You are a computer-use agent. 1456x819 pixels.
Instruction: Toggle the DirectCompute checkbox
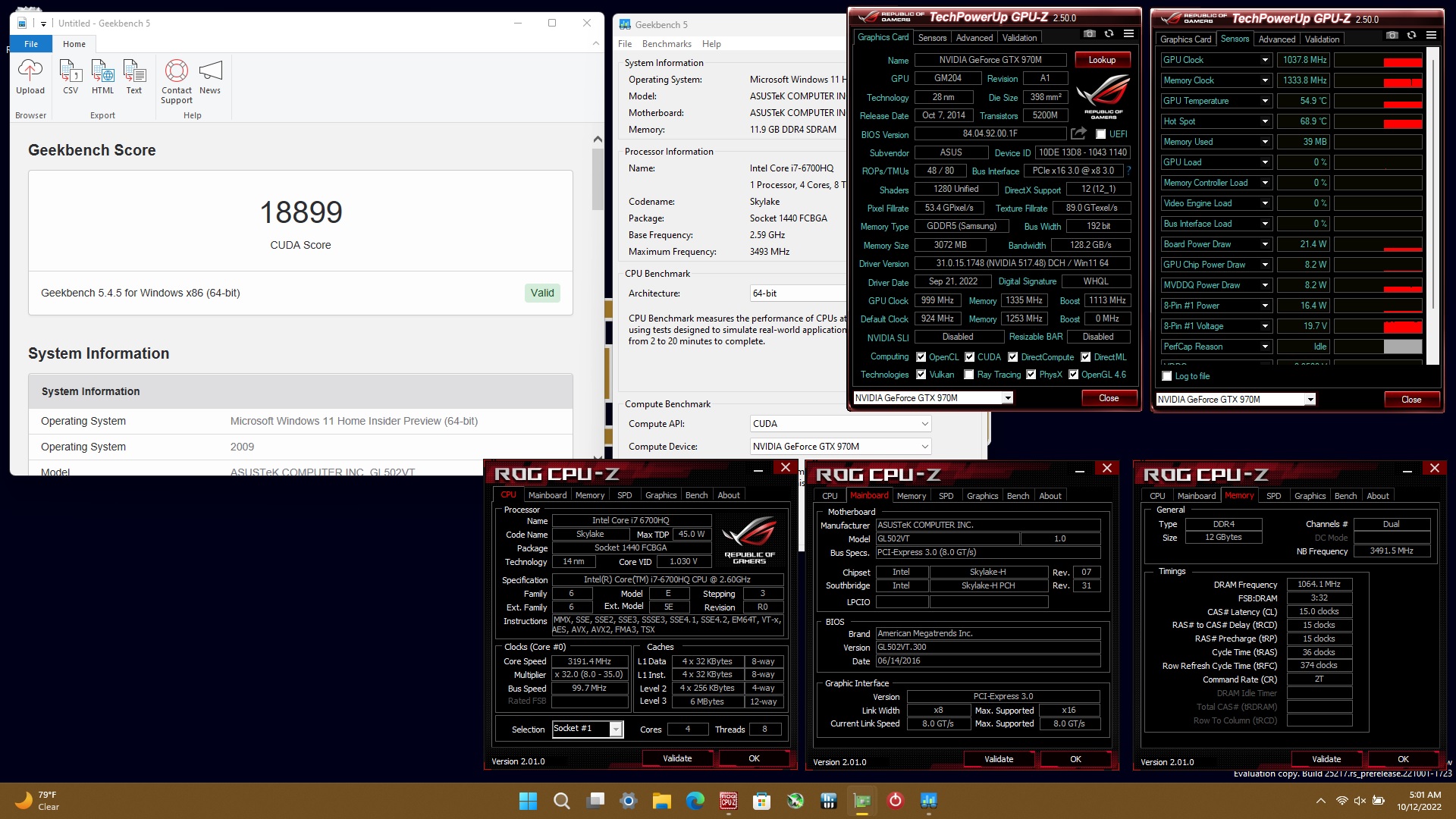1012,357
